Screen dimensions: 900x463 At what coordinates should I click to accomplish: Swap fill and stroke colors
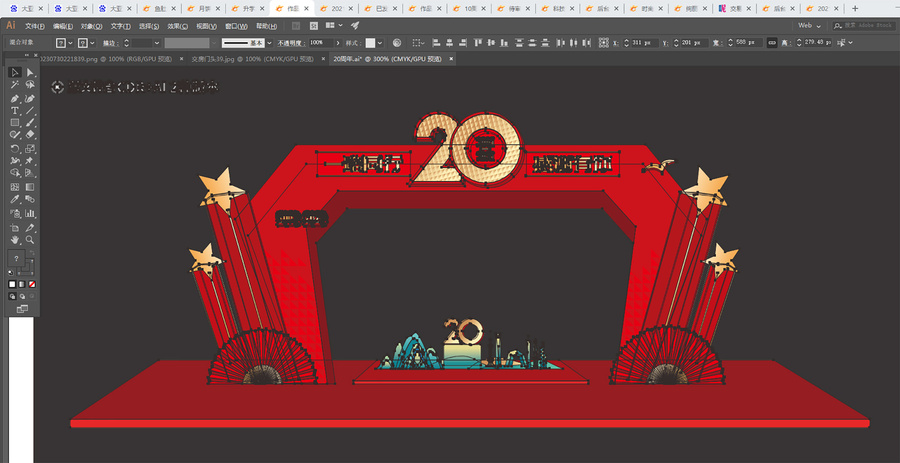tap(33, 253)
